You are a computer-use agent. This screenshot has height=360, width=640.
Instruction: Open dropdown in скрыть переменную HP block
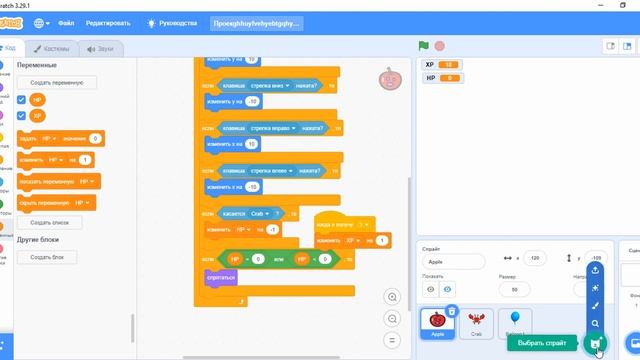tap(82, 203)
